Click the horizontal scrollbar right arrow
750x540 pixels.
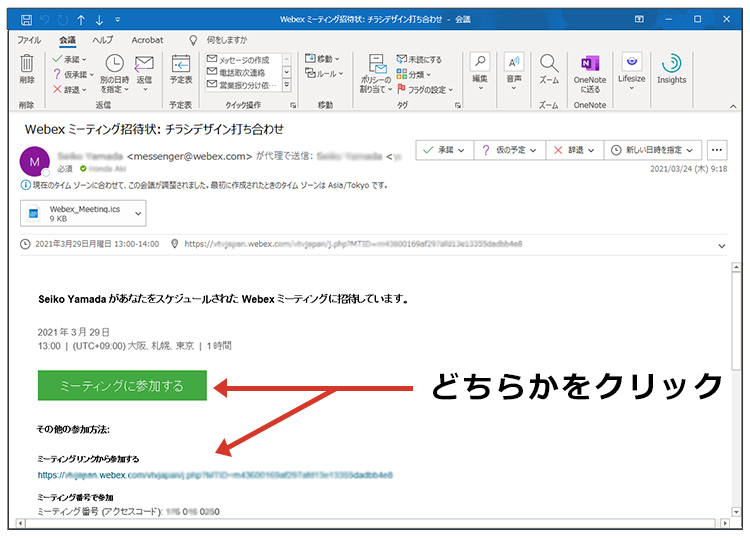(725, 523)
